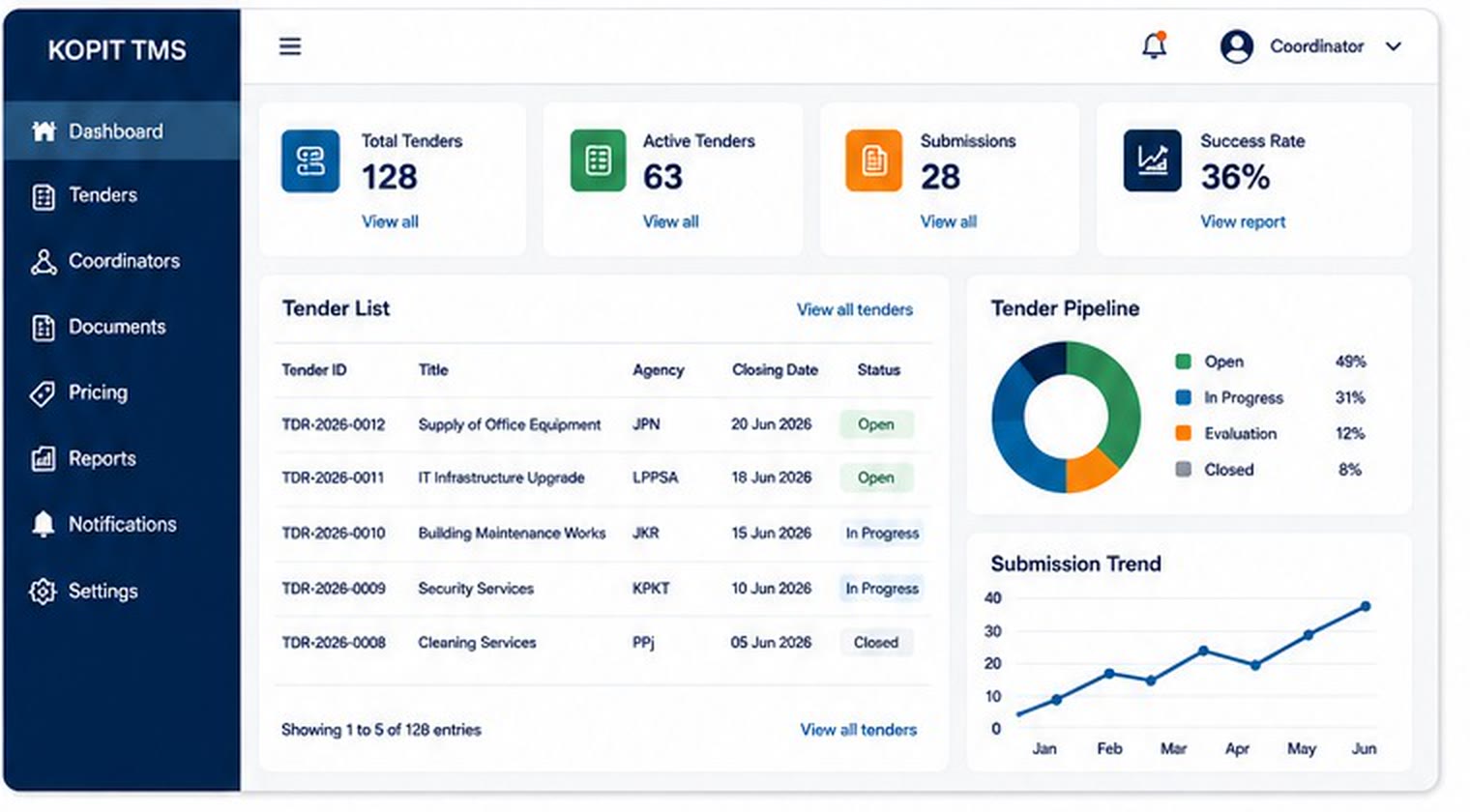Click the green Active Tenders card icon

(599, 160)
